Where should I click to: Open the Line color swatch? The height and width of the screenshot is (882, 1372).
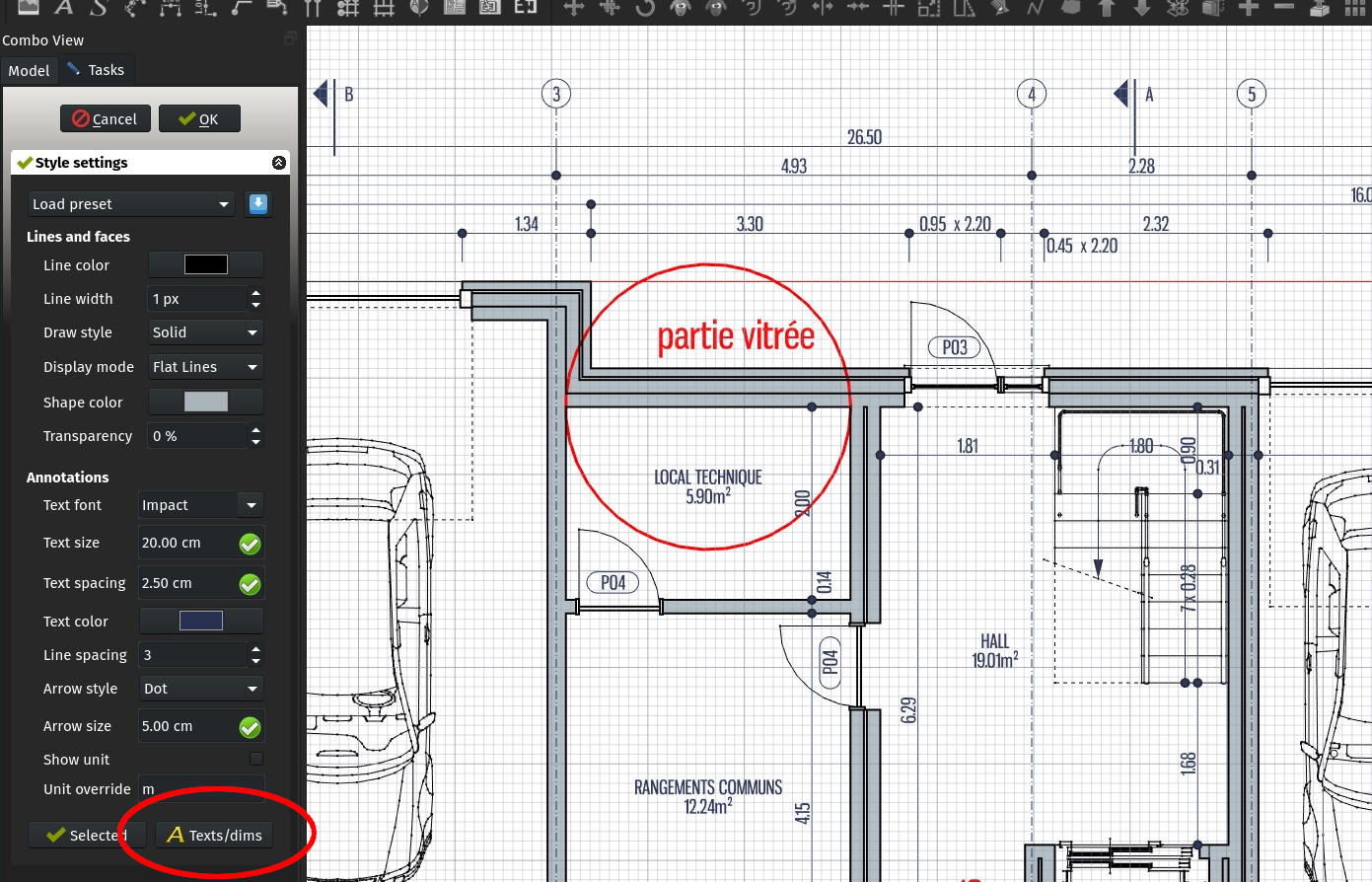[x=205, y=263]
